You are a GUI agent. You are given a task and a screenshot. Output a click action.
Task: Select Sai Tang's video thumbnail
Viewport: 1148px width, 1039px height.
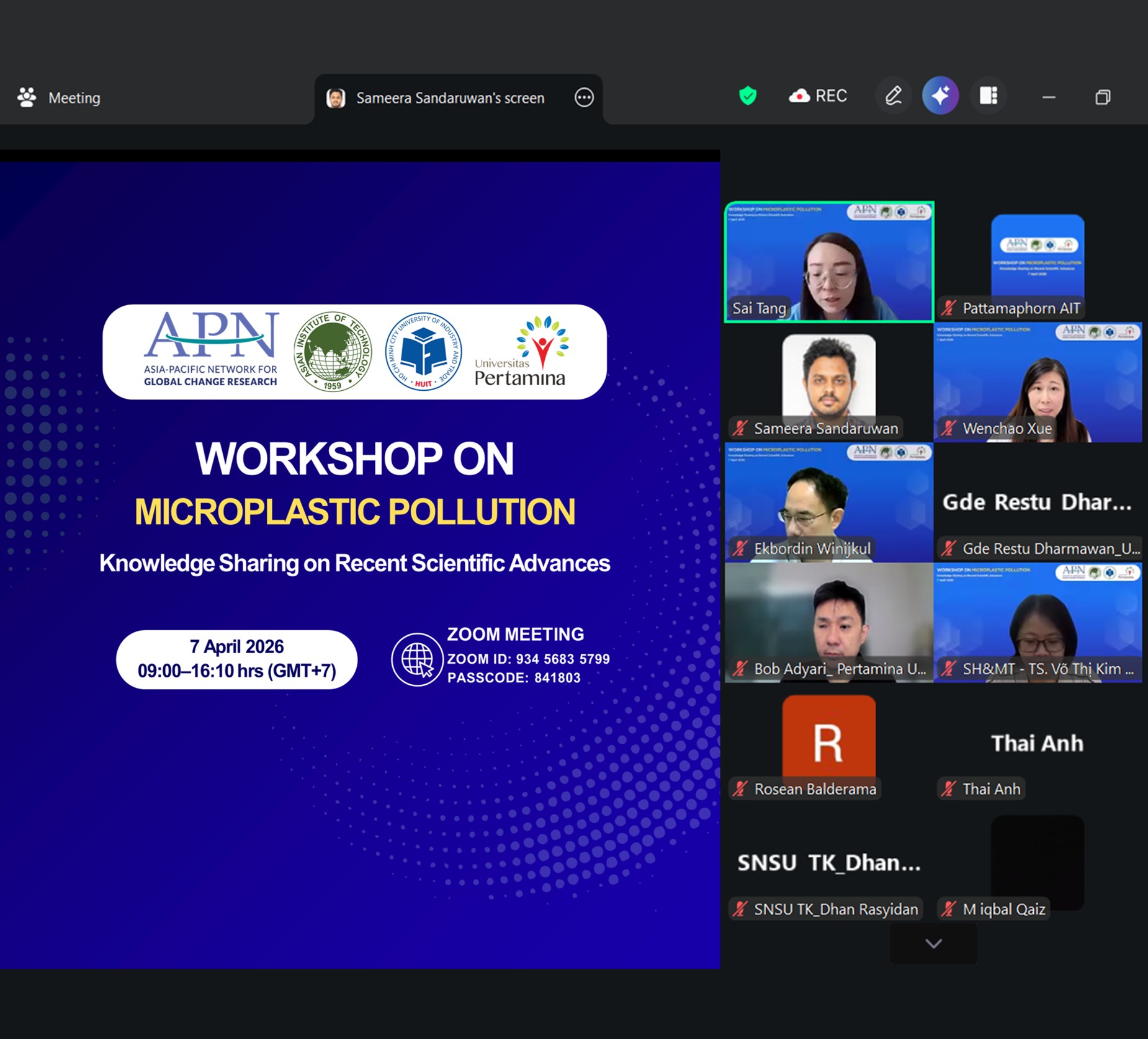(829, 261)
